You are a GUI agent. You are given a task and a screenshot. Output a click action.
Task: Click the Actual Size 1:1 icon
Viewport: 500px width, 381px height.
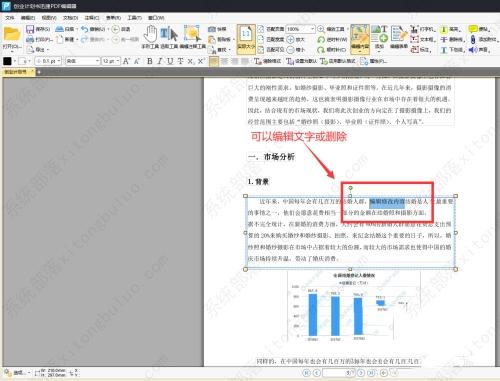coord(246,34)
